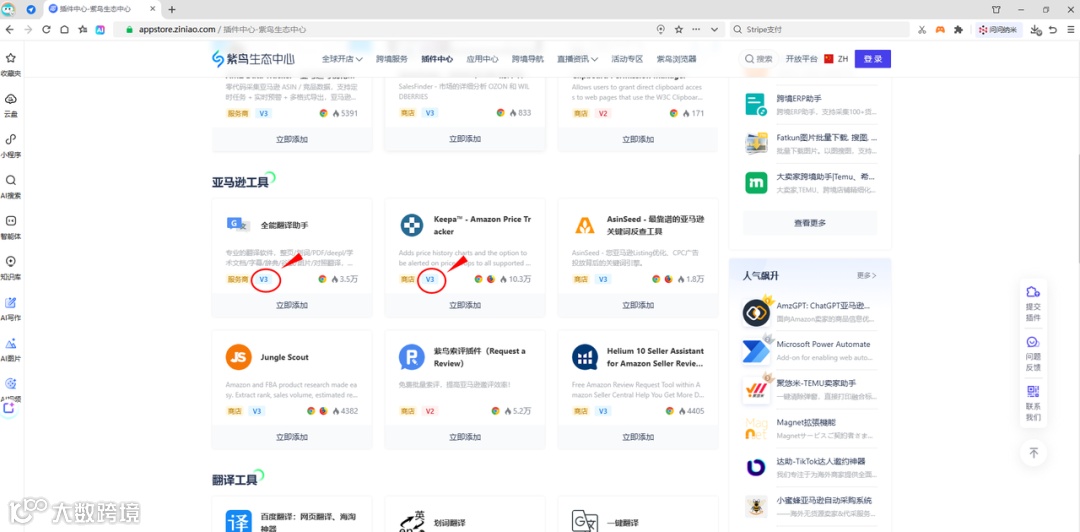Image resolution: width=1080 pixels, height=532 pixels.
Task: Open the 活动专区 nav item
Action: coord(627,59)
